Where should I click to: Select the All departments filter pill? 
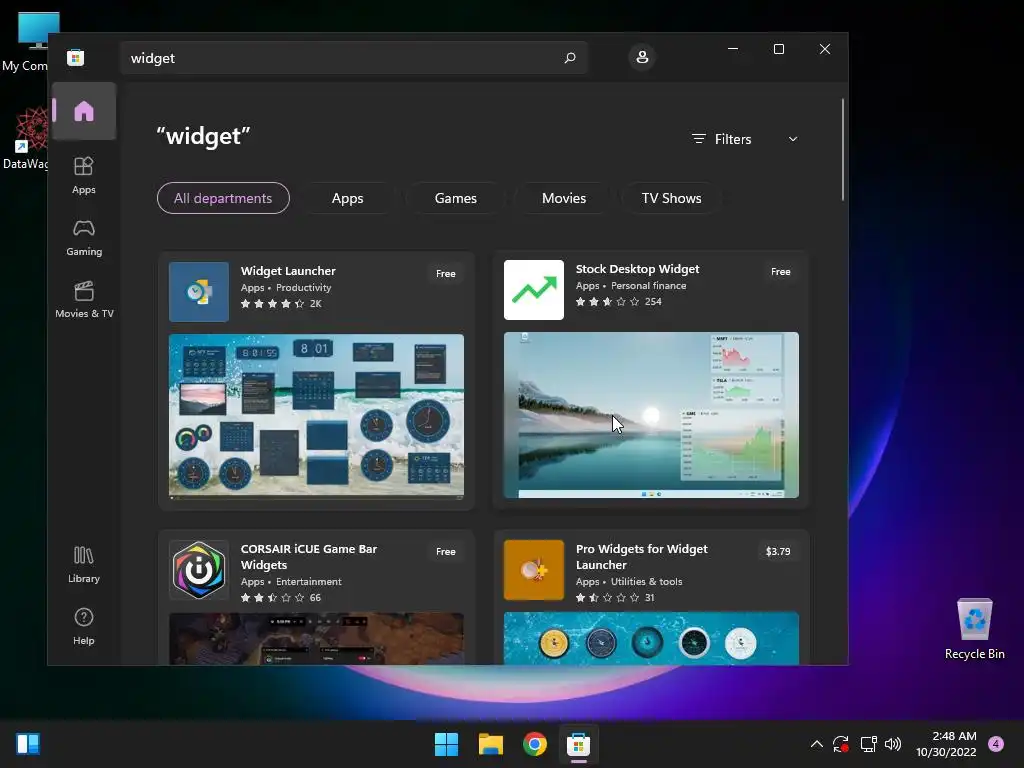point(223,198)
